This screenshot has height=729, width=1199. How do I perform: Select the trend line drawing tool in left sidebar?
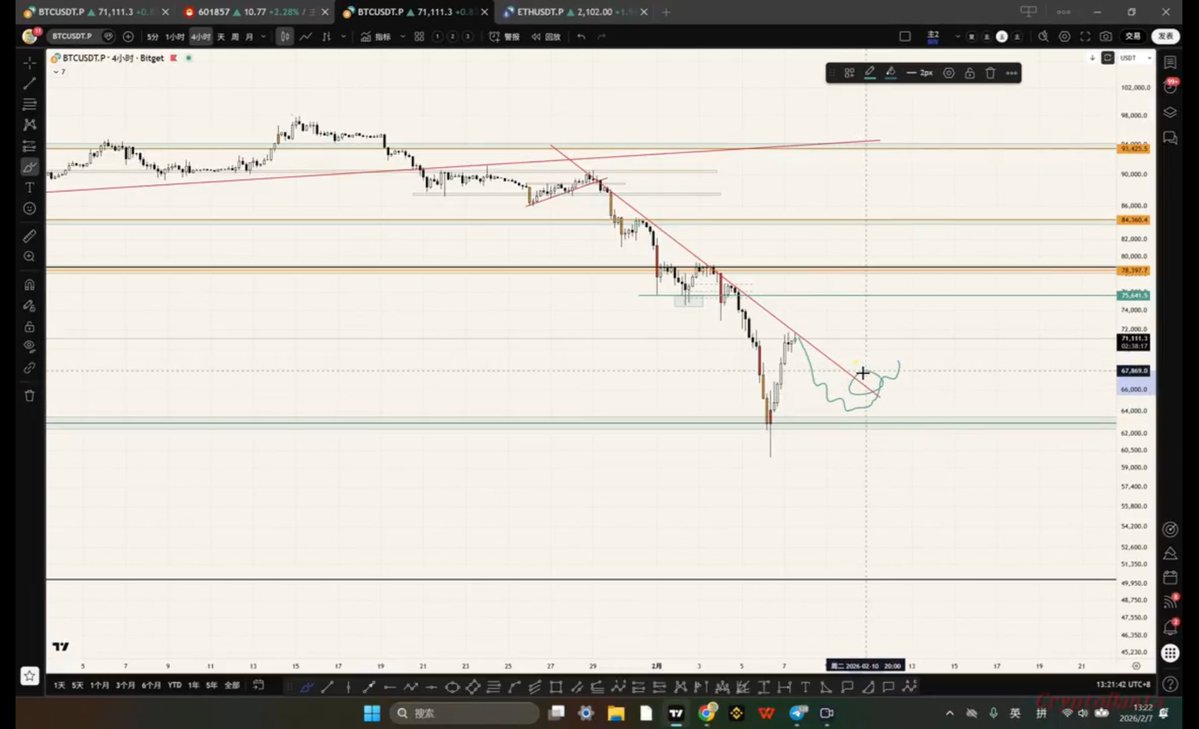pyautogui.click(x=30, y=83)
